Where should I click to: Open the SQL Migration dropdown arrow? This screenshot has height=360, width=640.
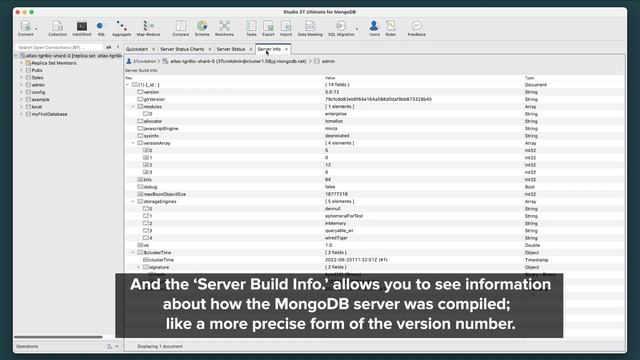(357, 29)
